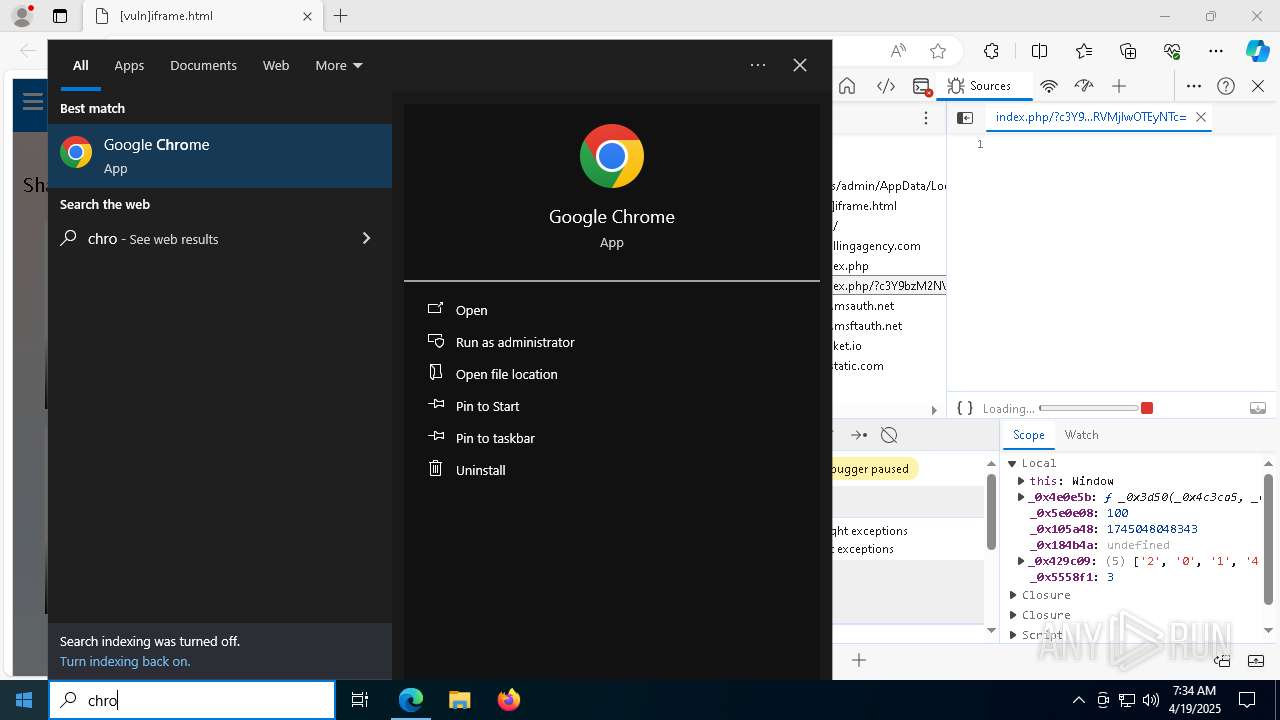Open the DevTools help icon

(1226, 86)
